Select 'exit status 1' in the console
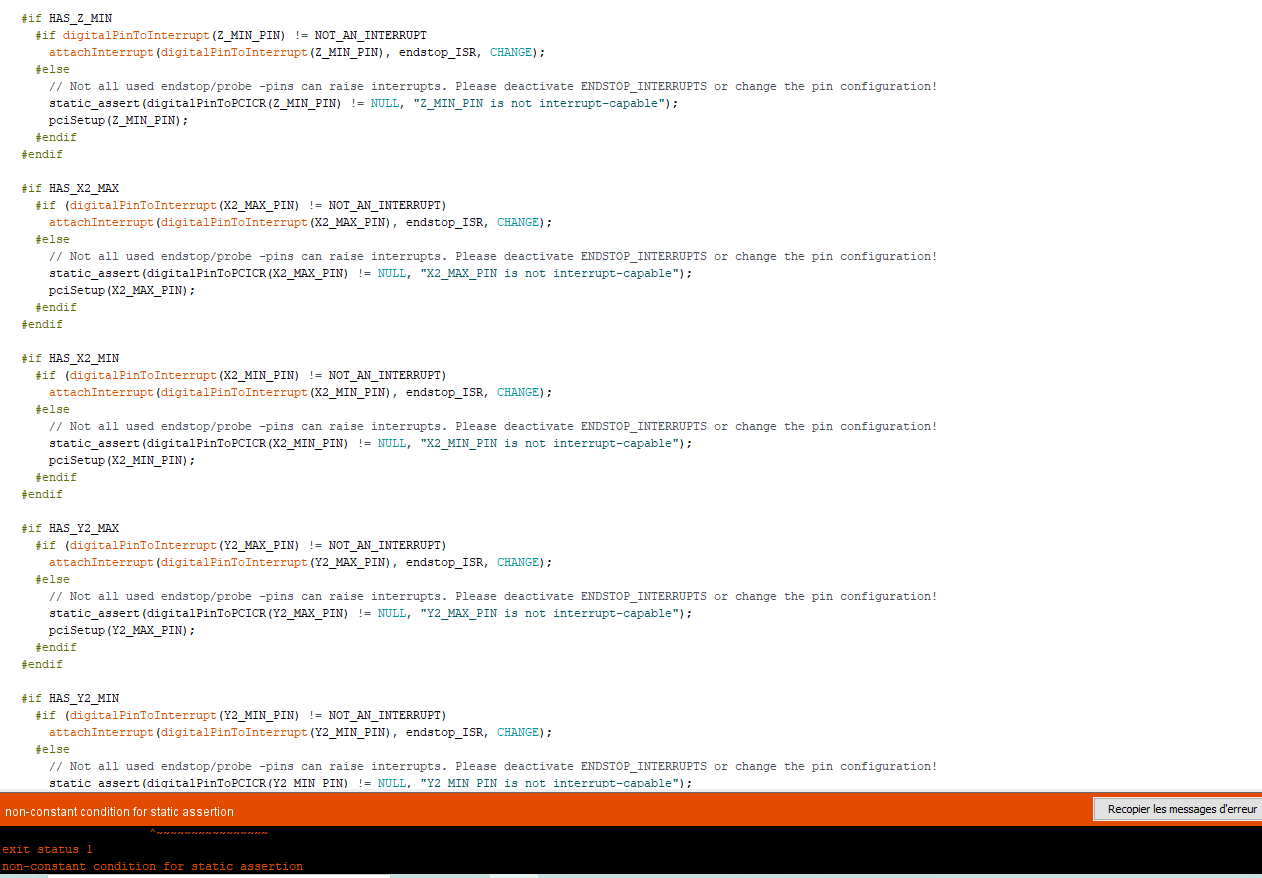Screen dimensions: 1262x878 click(x=47, y=849)
